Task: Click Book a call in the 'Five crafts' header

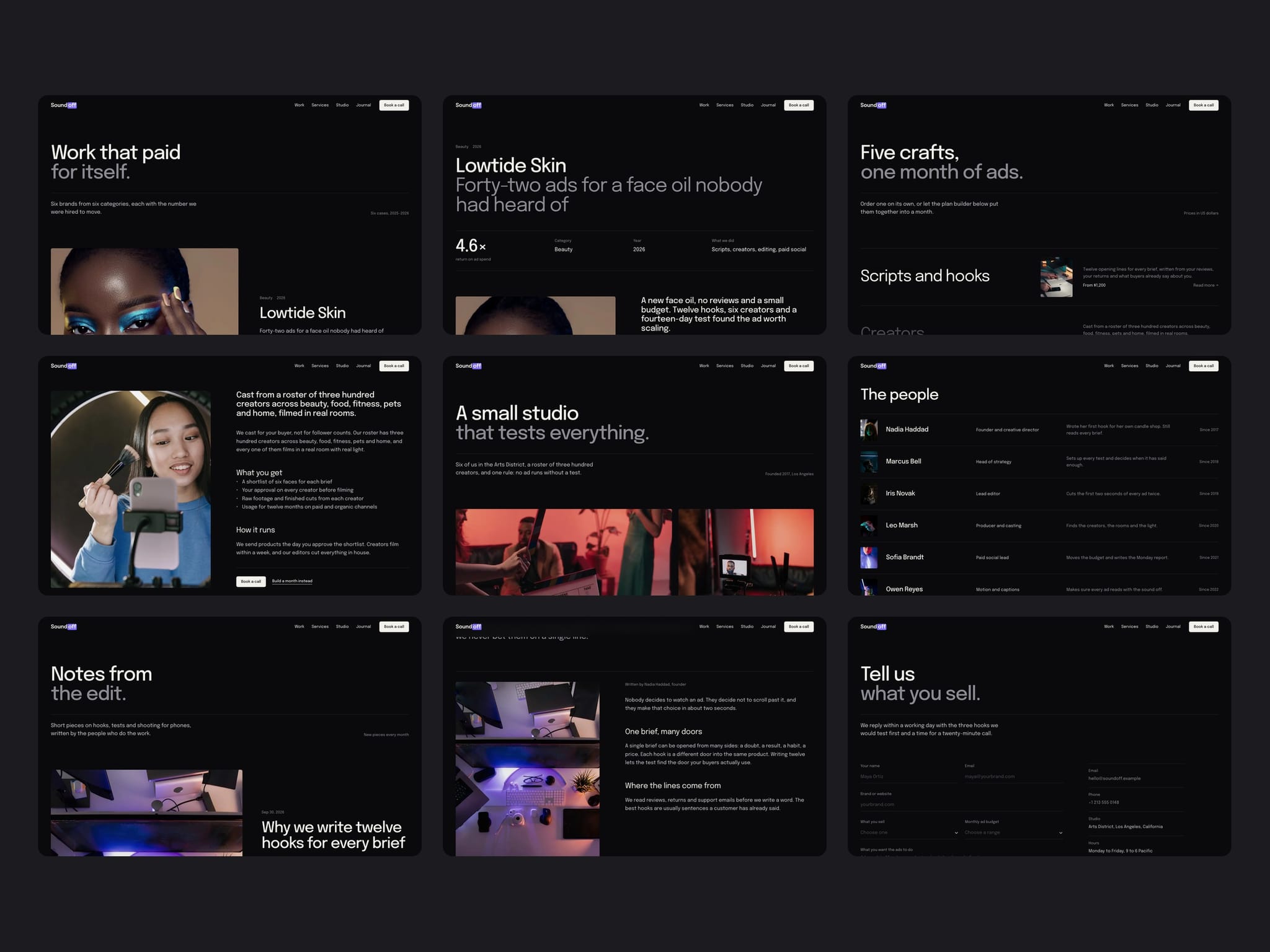Action: (x=1204, y=105)
